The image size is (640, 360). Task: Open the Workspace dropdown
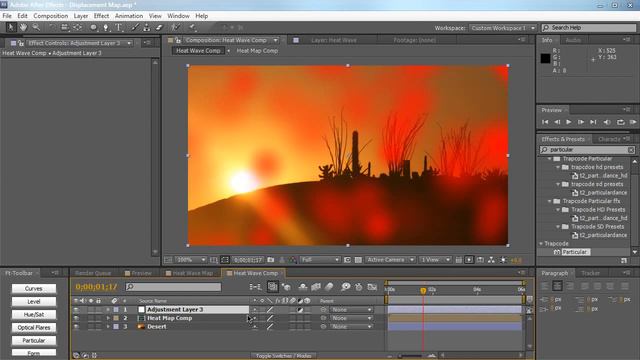click(503, 28)
